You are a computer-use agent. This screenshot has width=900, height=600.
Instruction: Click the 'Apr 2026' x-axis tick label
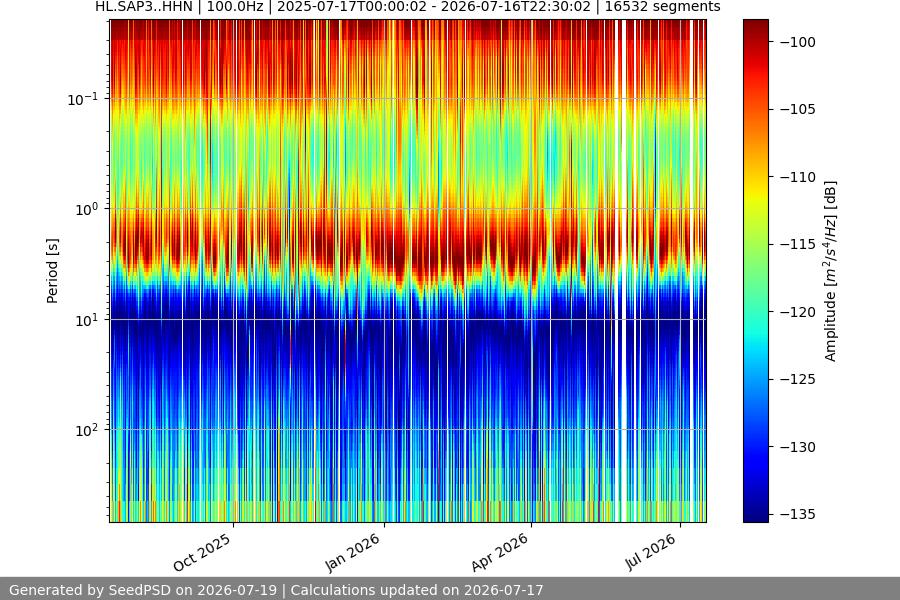pyautogui.click(x=499, y=552)
